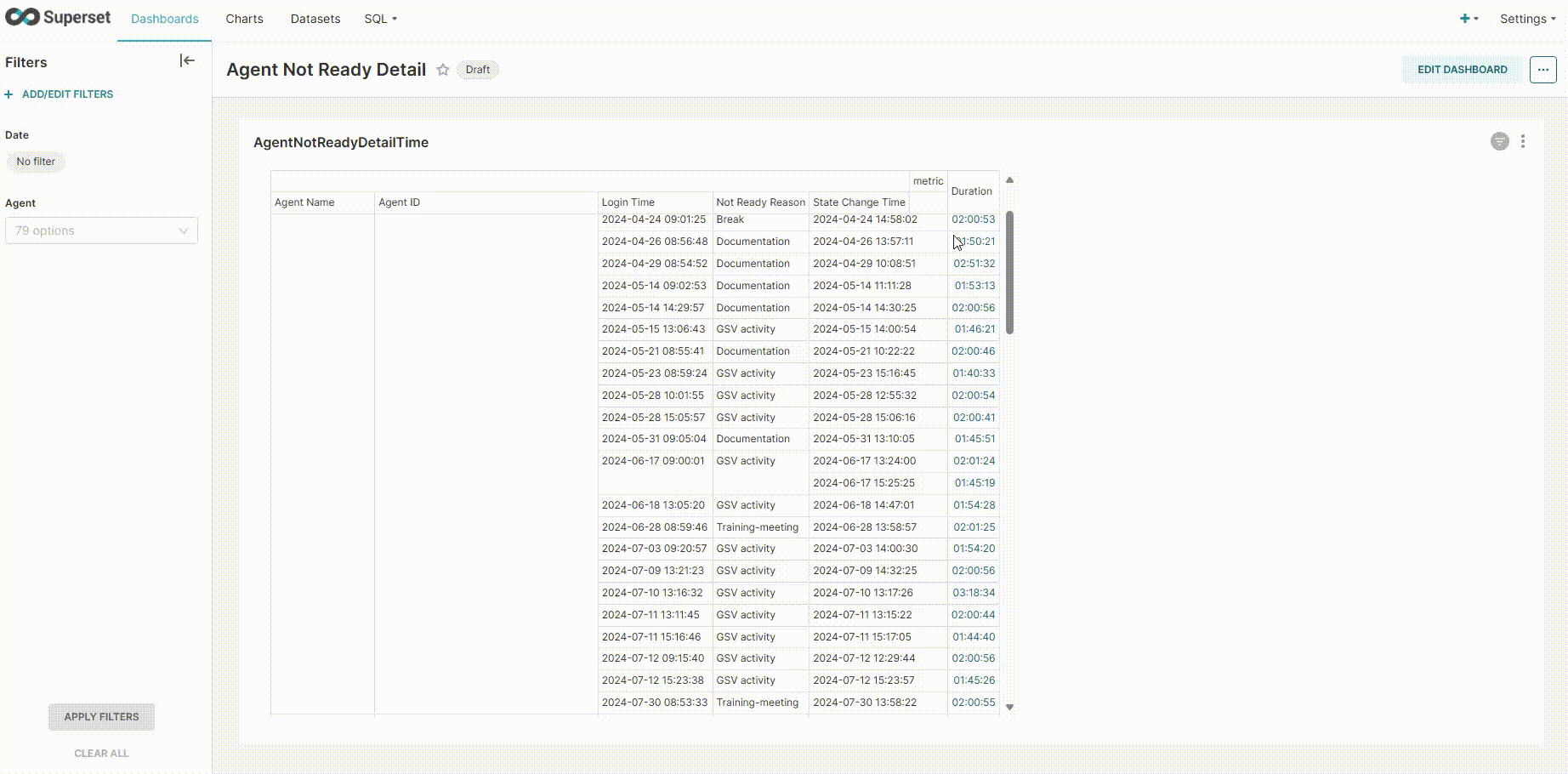Click Apply Filters button
This screenshot has width=1568, height=774.
coord(101,716)
